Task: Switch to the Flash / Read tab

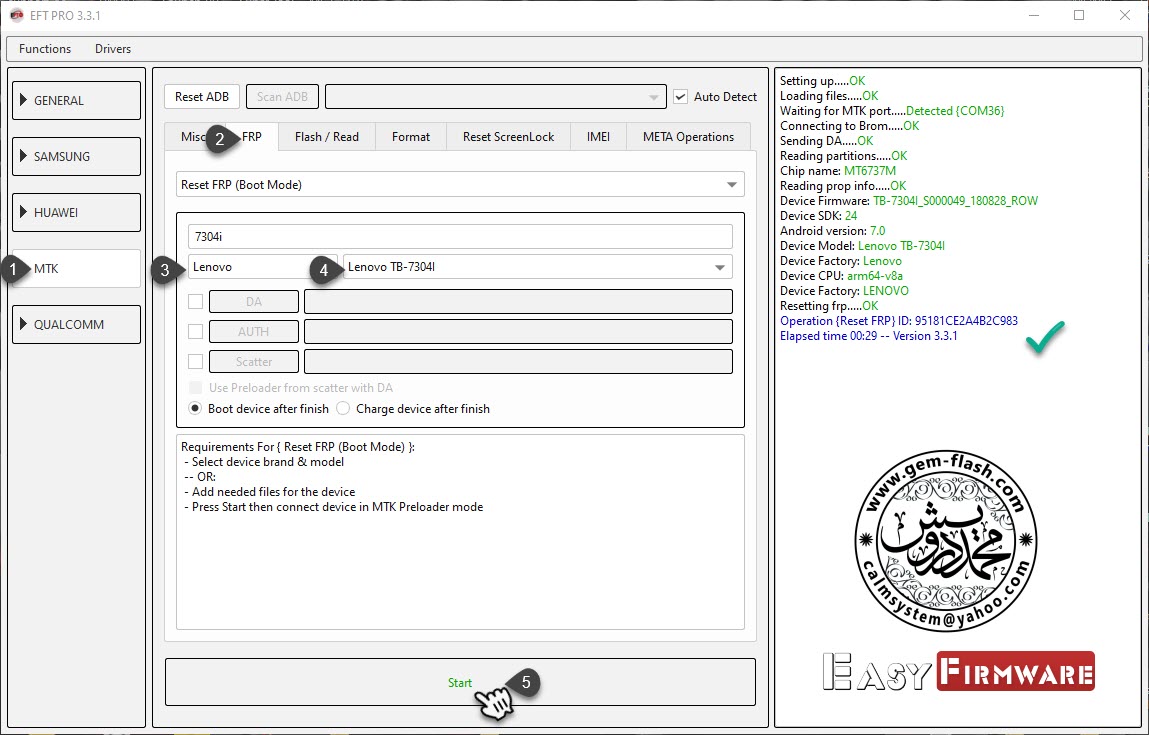Action: [327, 137]
